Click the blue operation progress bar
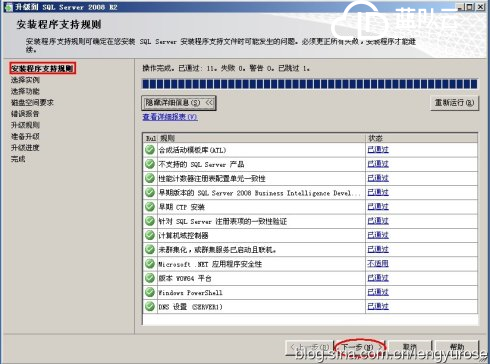 [310, 84]
